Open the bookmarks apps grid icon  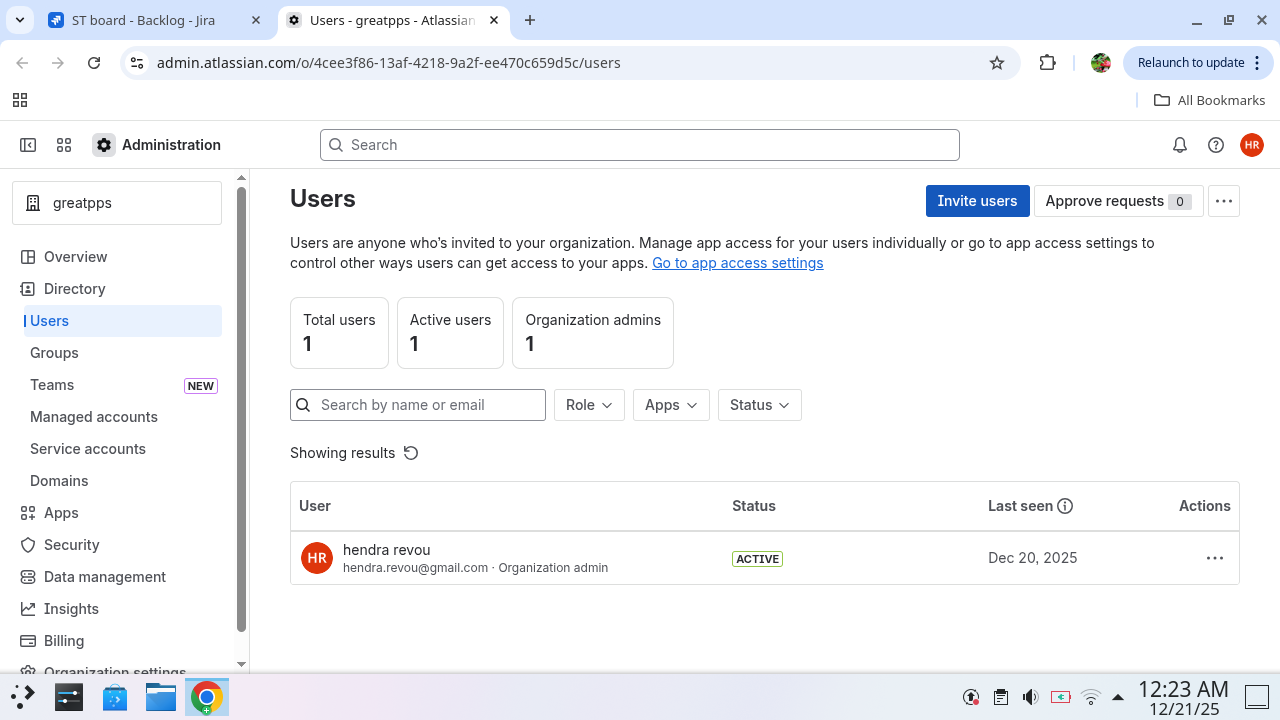pos(20,100)
